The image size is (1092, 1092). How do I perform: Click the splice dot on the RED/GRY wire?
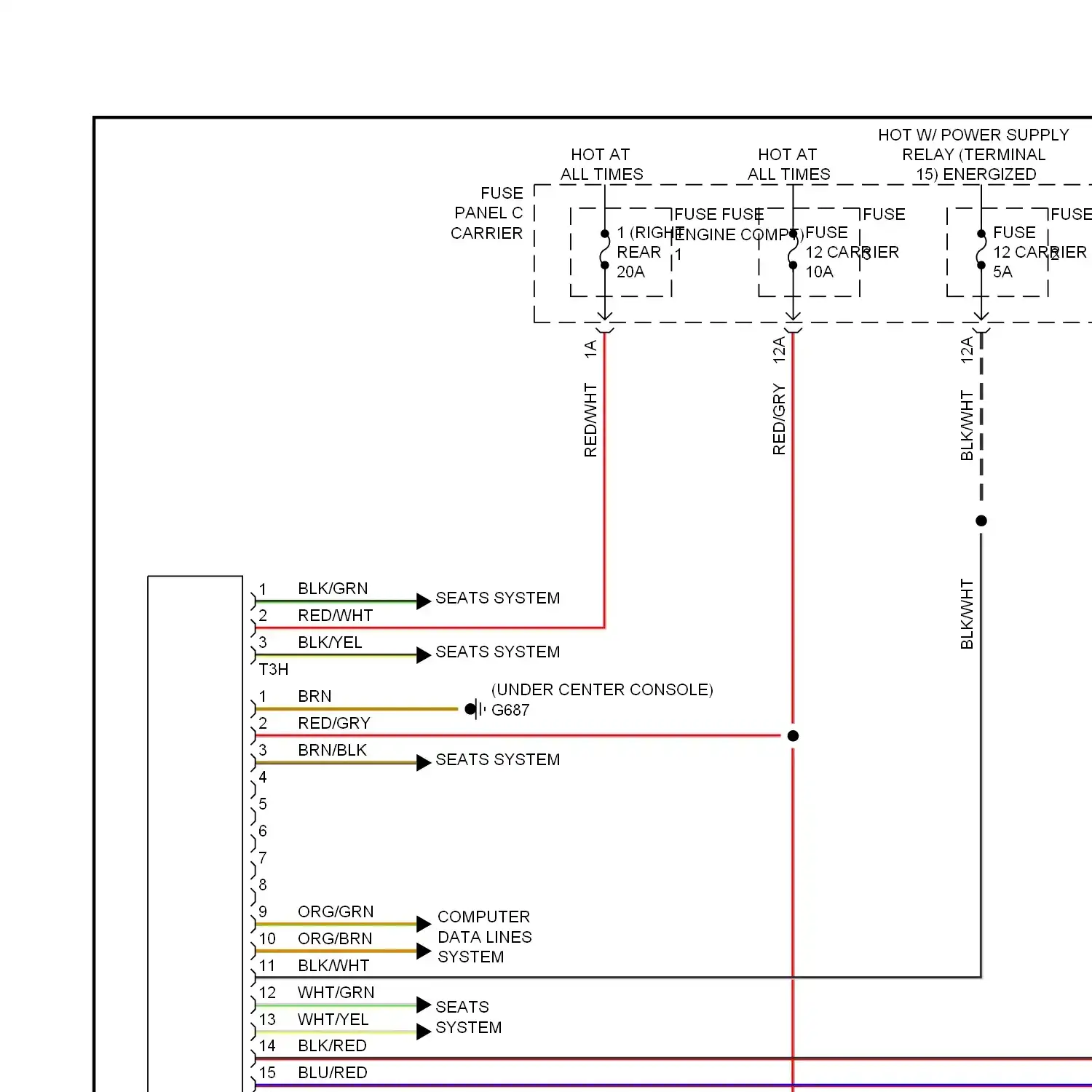point(794,736)
